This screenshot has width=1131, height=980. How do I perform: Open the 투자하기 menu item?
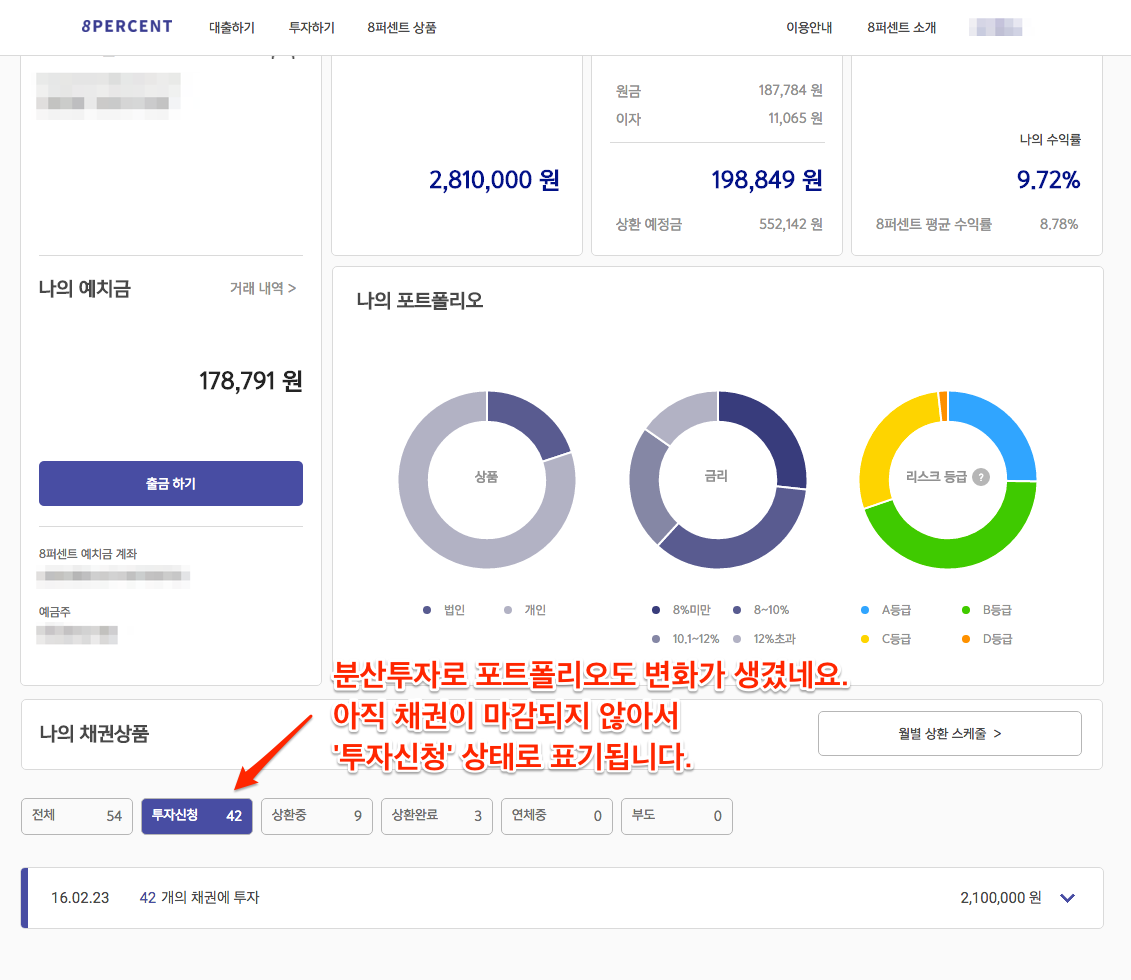click(x=310, y=27)
